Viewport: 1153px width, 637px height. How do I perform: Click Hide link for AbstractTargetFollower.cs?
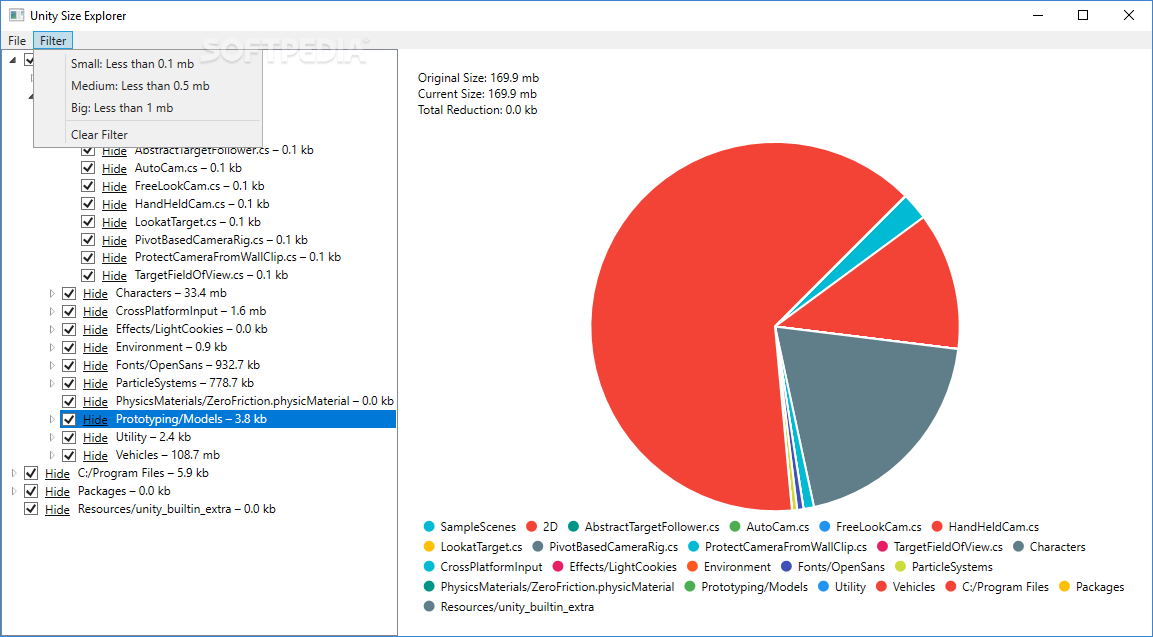click(x=114, y=151)
